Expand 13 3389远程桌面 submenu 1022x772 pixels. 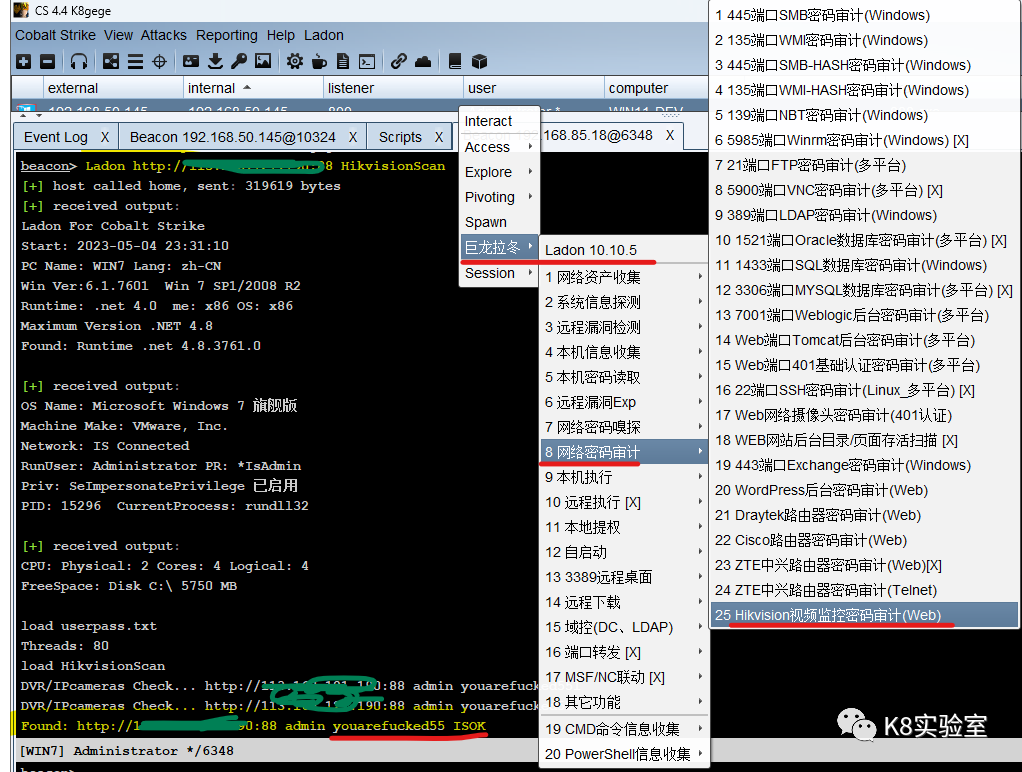(x=624, y=577)
